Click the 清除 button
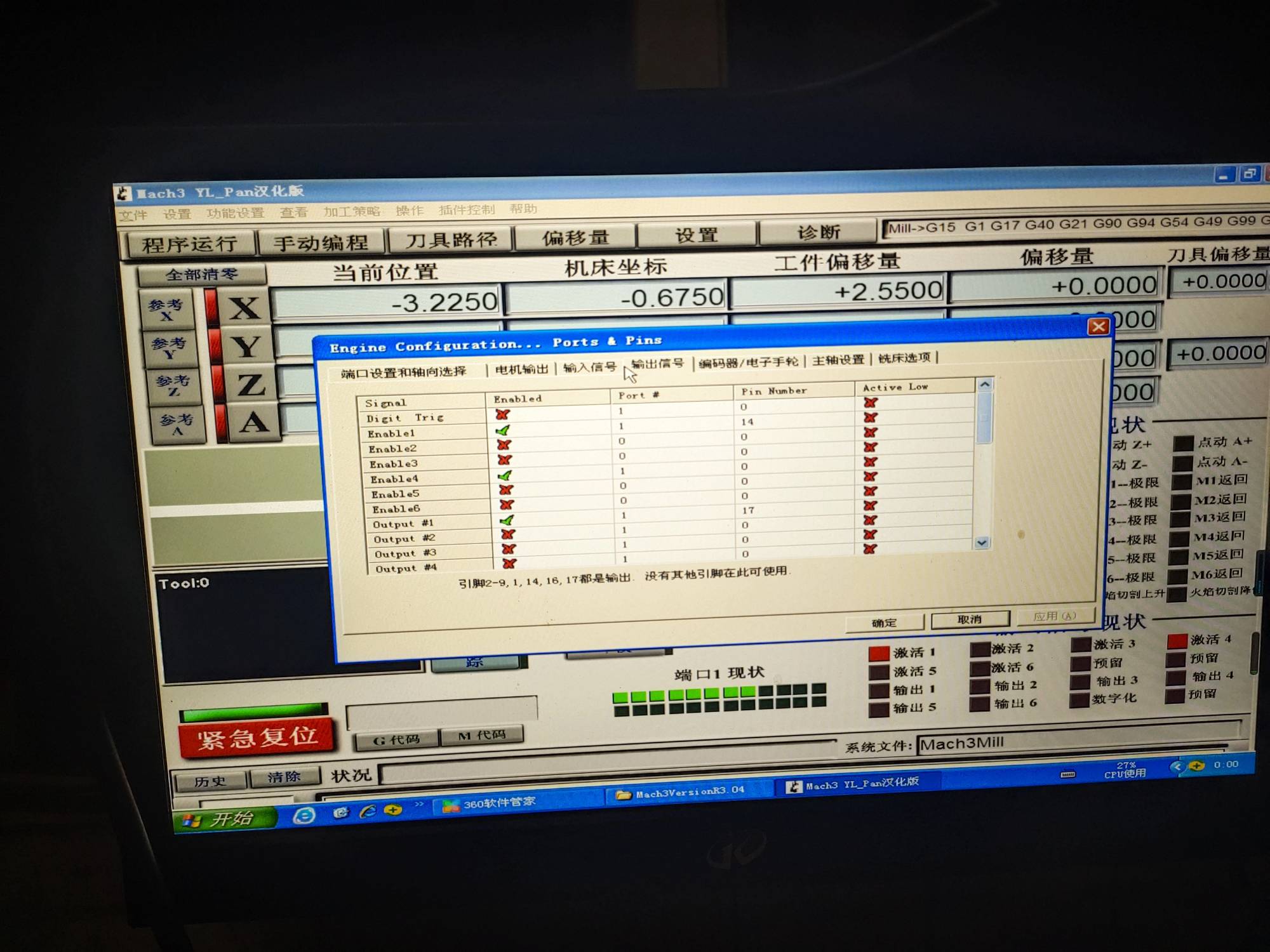This screenshot has height=952, width=1270. pos(284,777)
